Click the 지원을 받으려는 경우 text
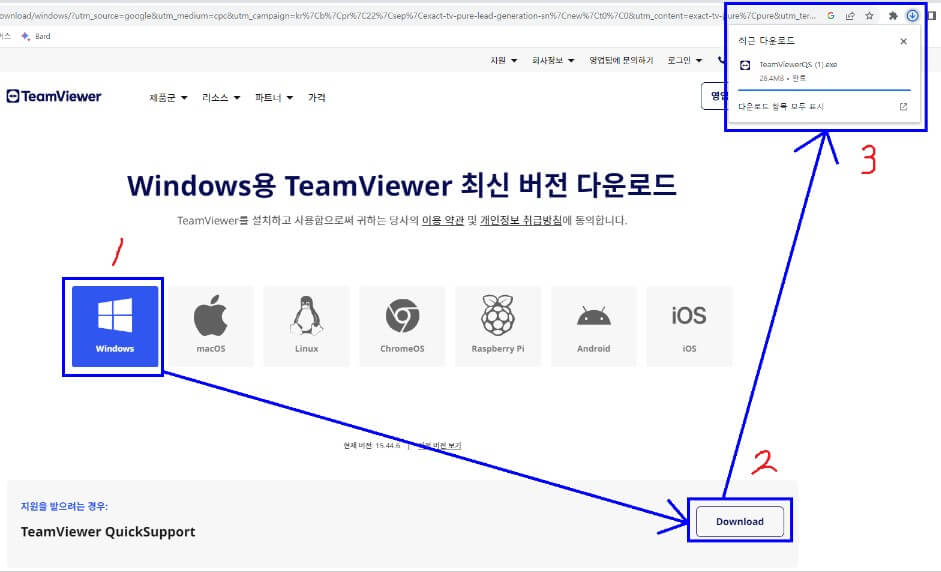941x572 pixels. click(x=64, y=506)
